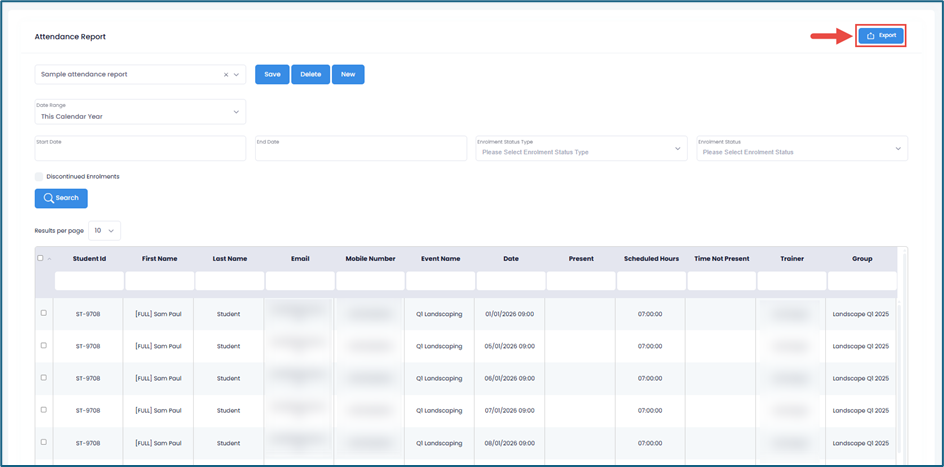Sort by the Student Id column header
This screenshot has height=467, width=944.
tap(89, 259)
